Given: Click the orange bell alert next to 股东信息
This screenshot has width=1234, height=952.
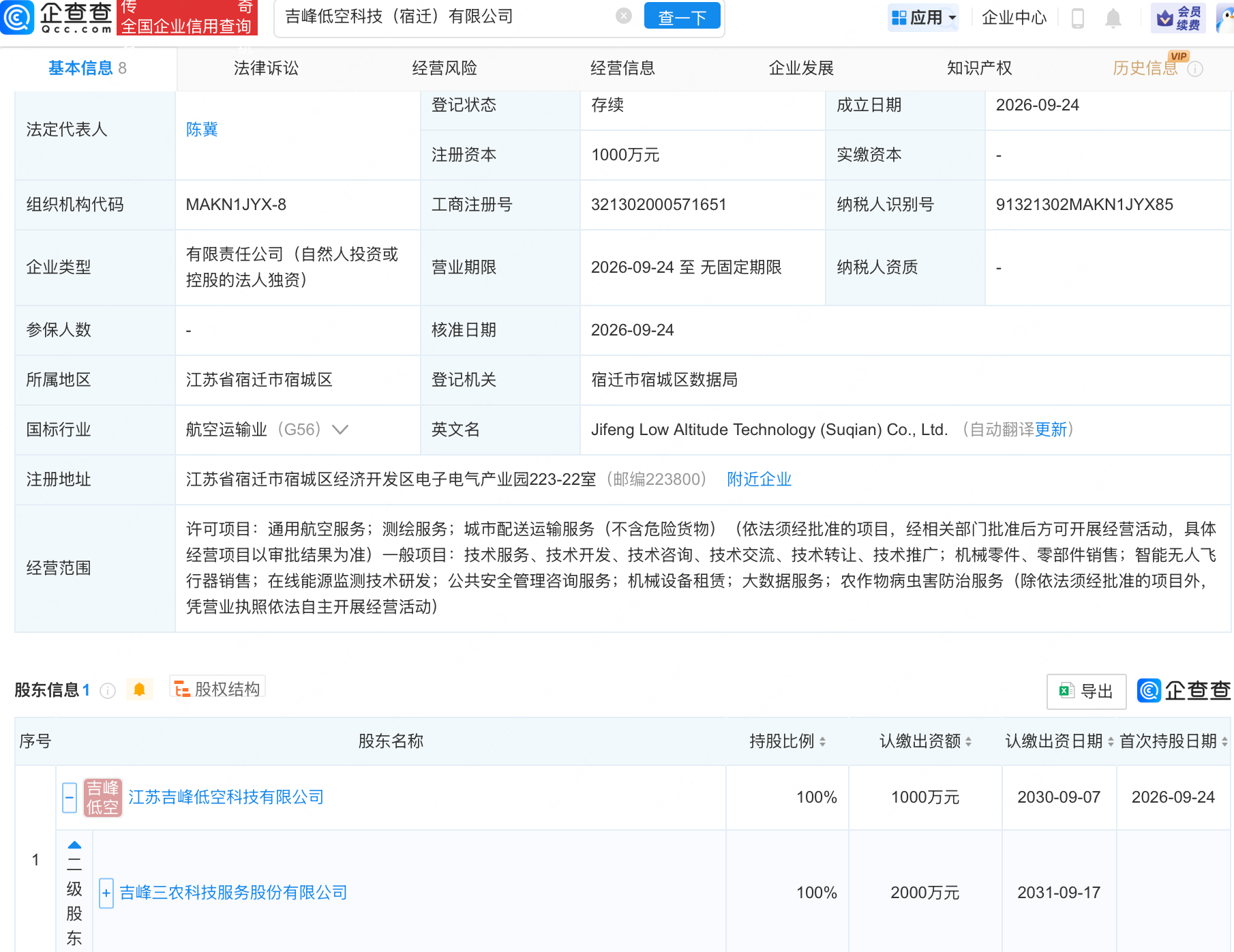Looking at the screenshot, I should click(140, 689).
